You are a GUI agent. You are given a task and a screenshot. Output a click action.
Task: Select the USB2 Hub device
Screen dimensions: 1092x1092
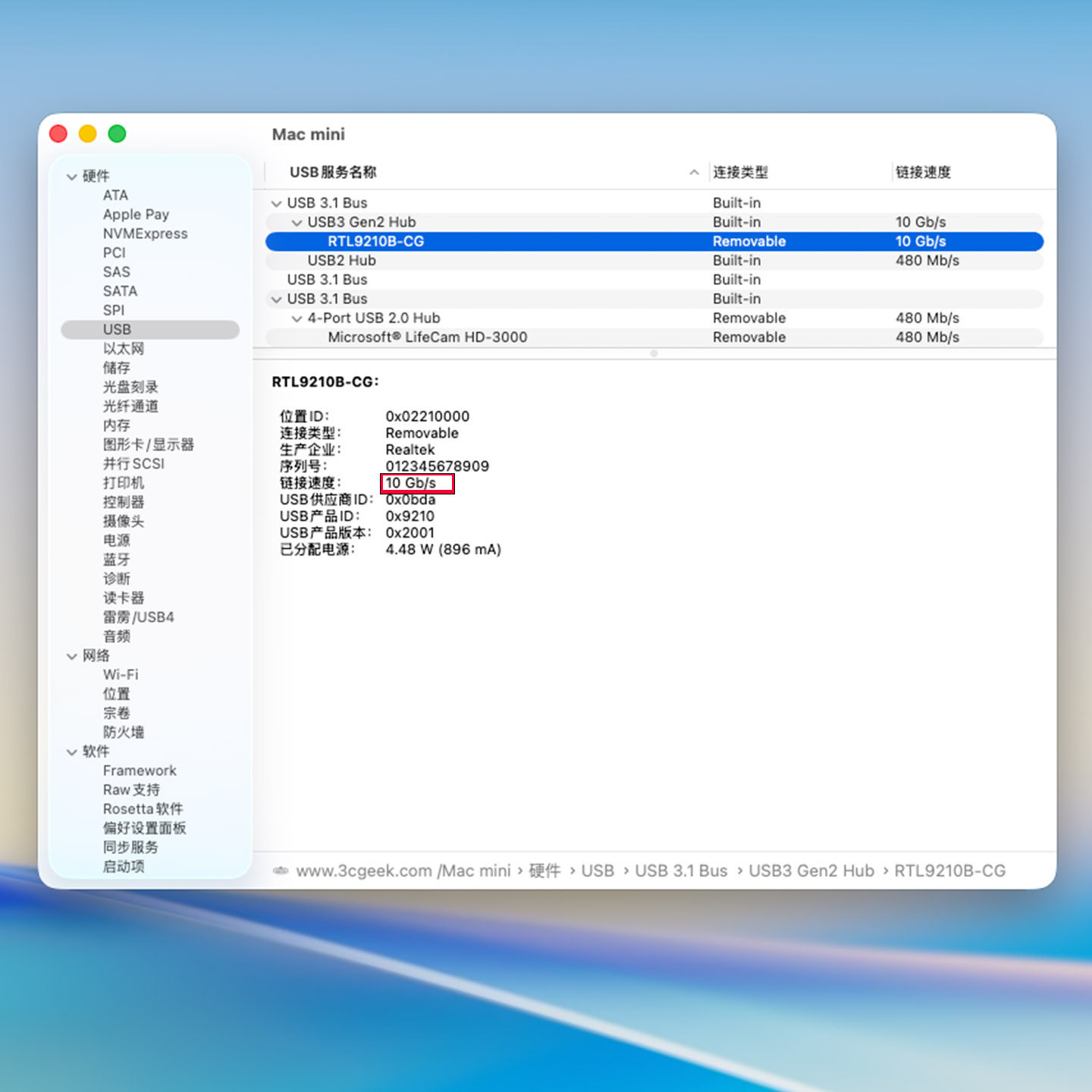point(340,260)
